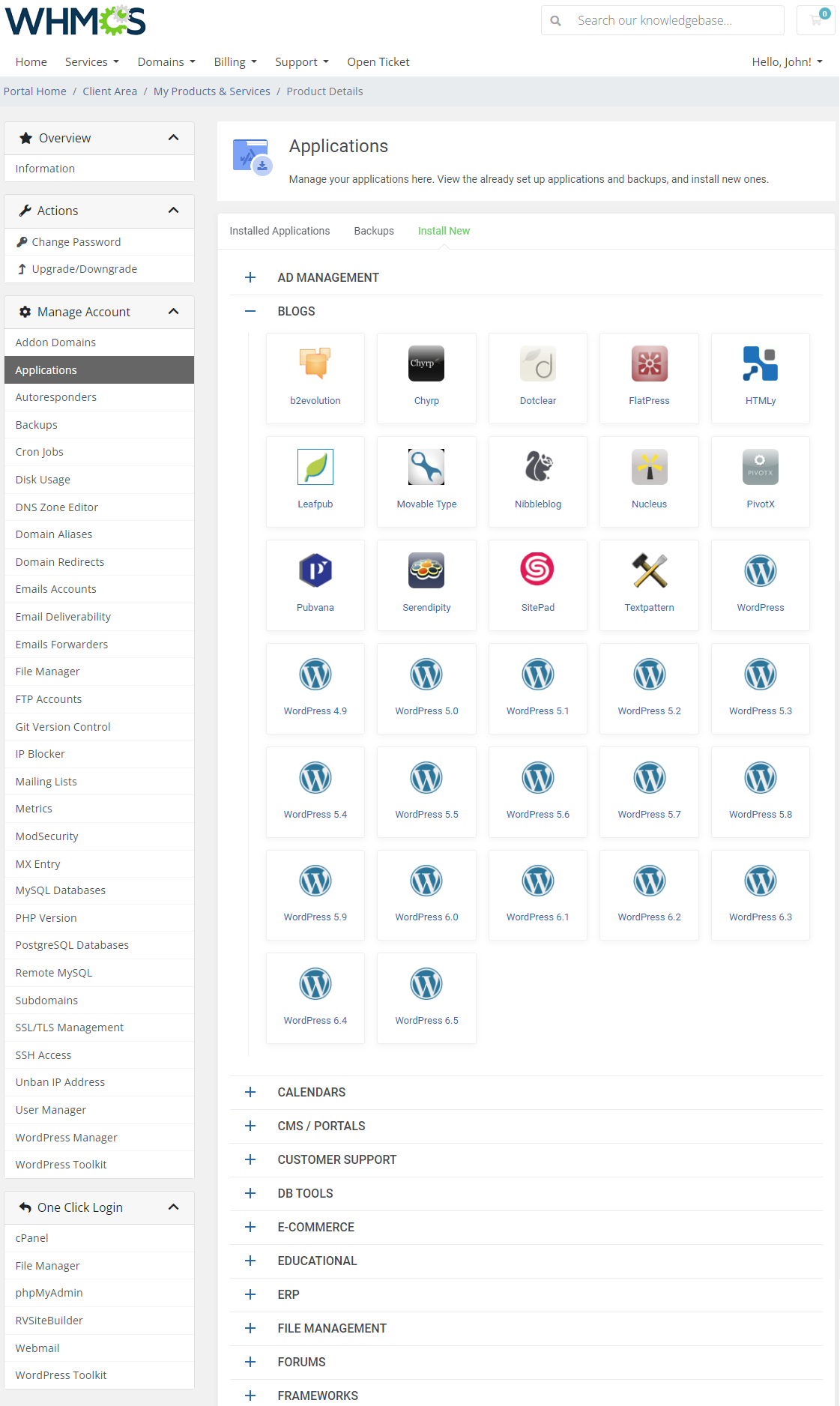
Task: Open the WordPress 6.0 icon
Action: (x=426, y=881)
